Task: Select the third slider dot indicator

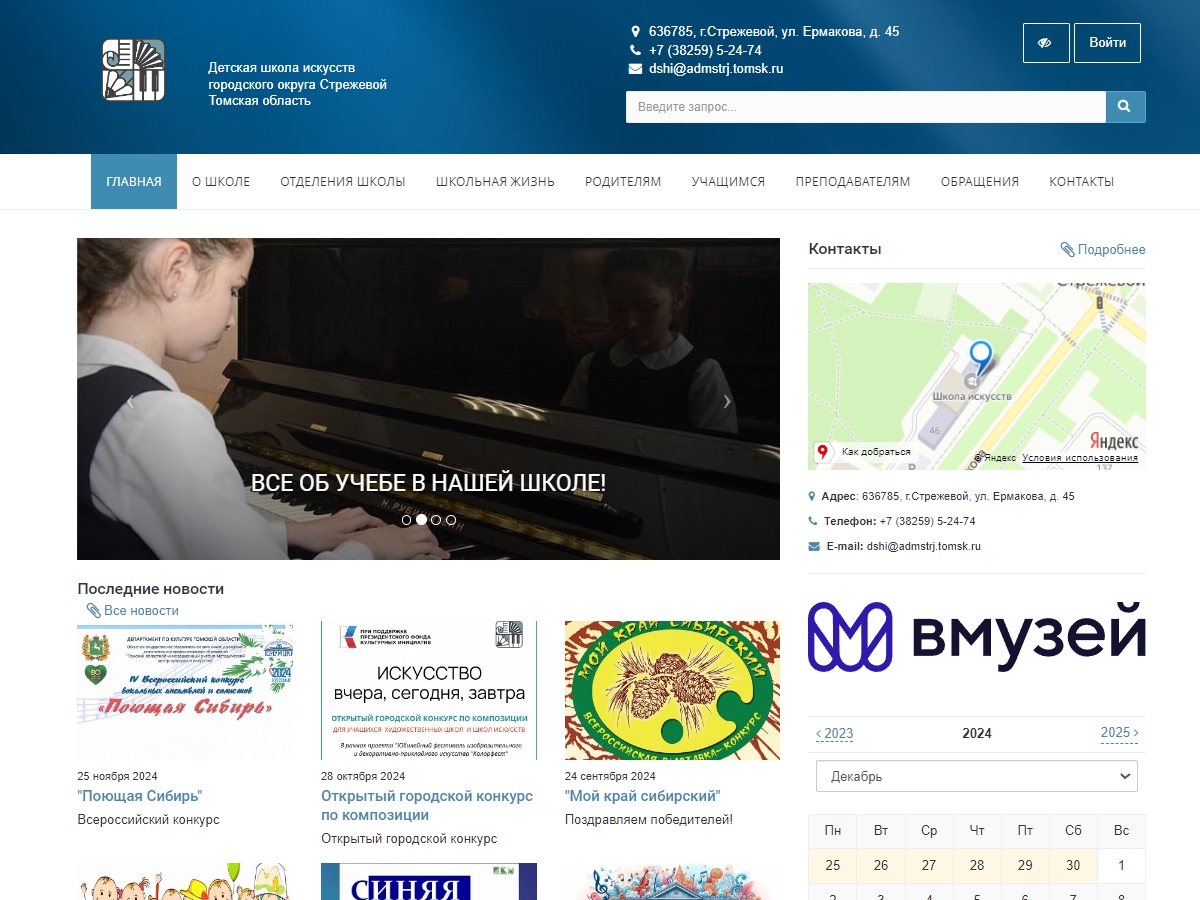Action: (x=436, y=520)
